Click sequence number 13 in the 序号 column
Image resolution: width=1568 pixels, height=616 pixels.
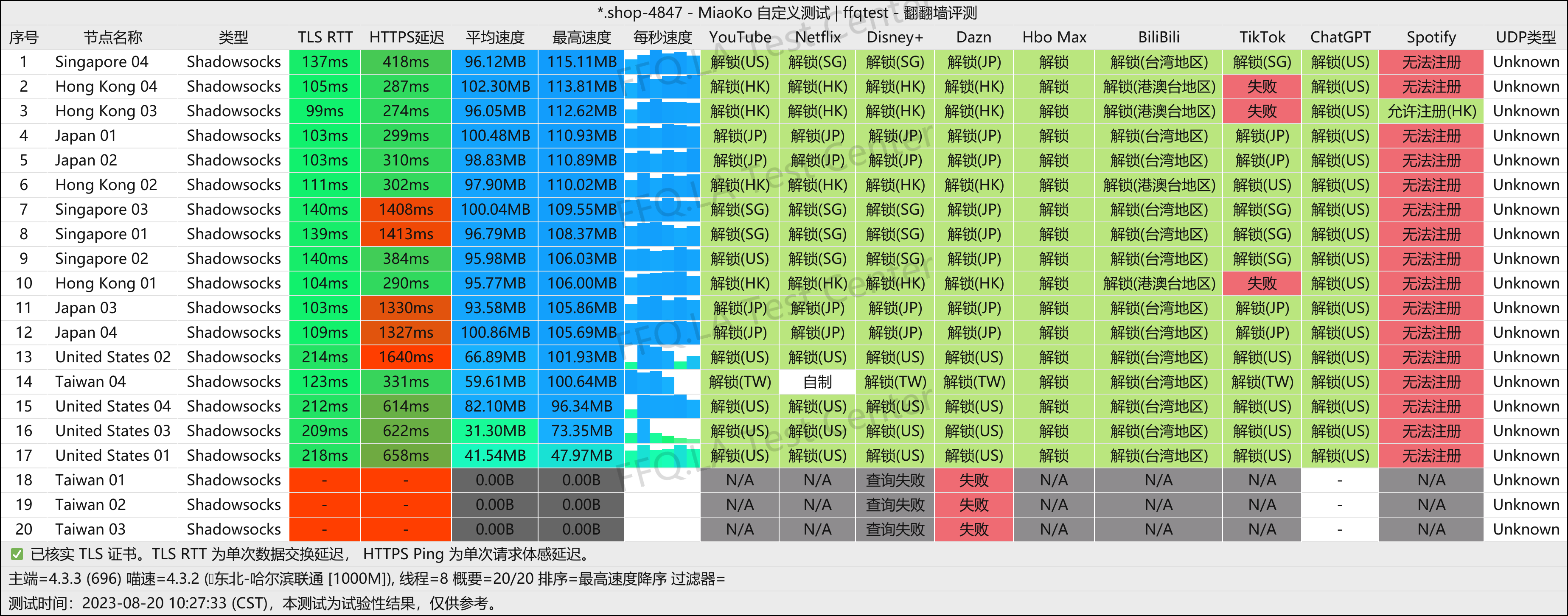click(24, 357)
